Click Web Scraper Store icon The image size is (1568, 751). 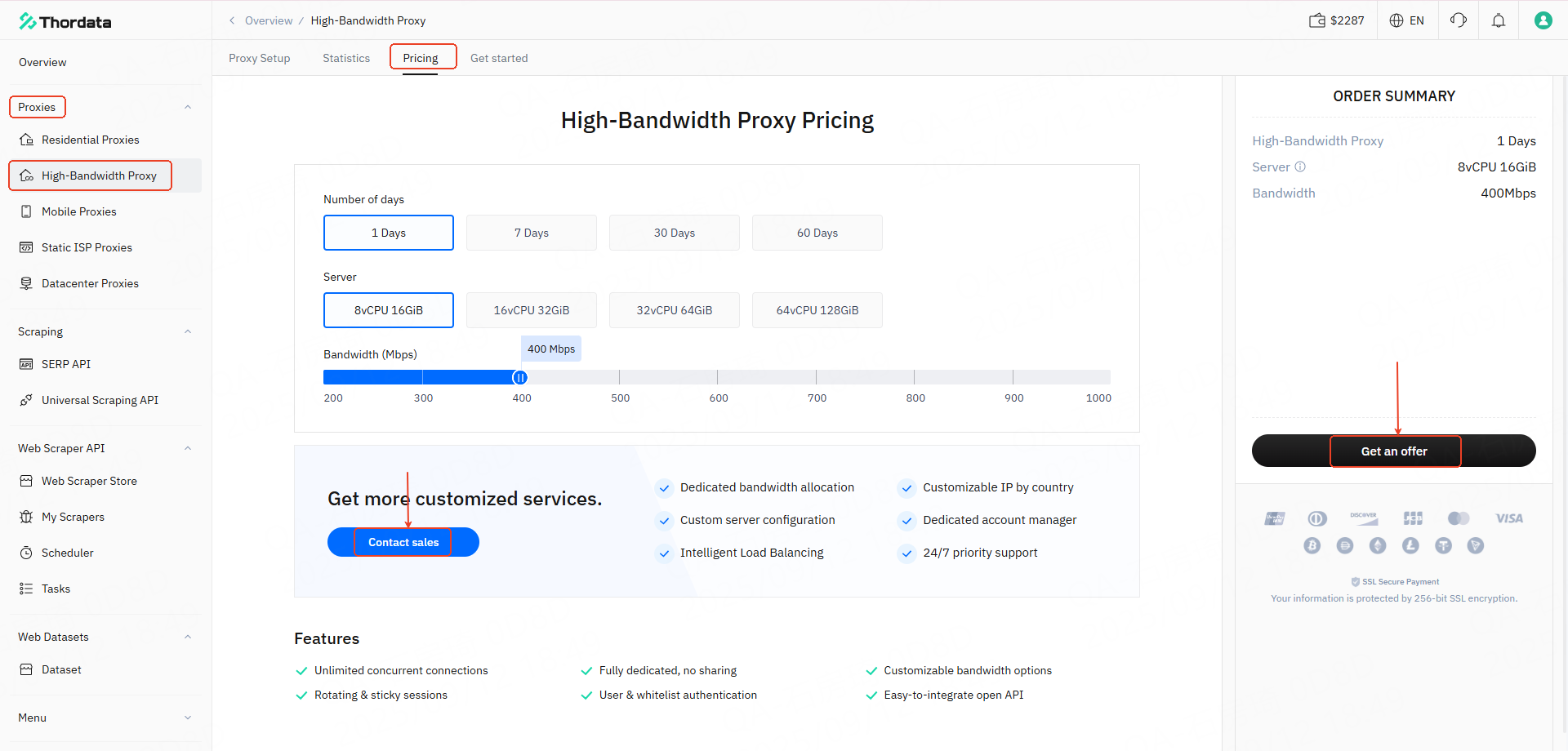27,481
